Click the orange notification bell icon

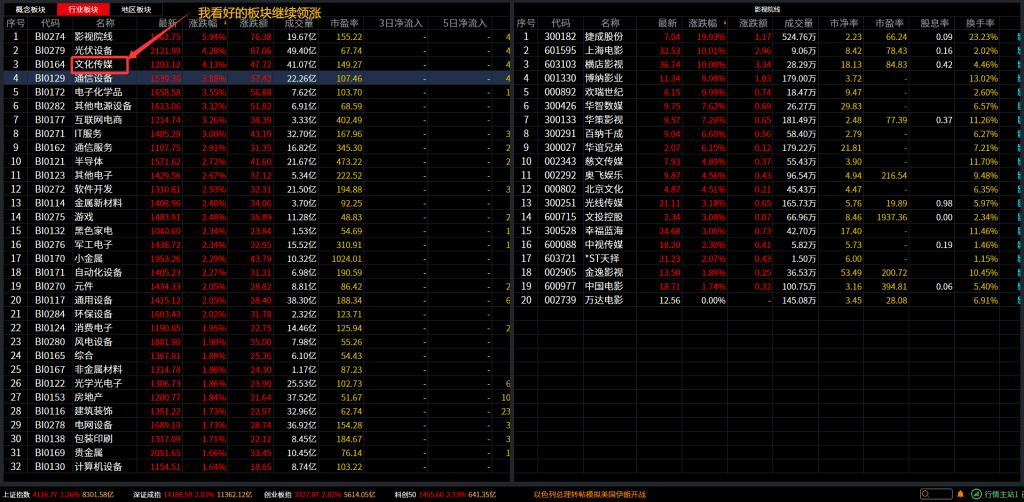point(960,494)
